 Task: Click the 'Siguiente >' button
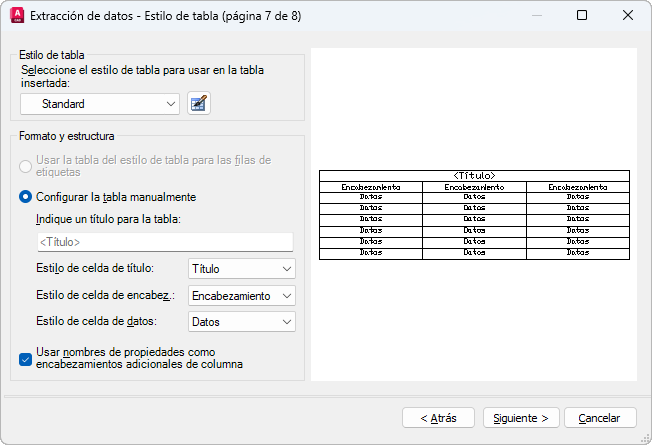521,418
